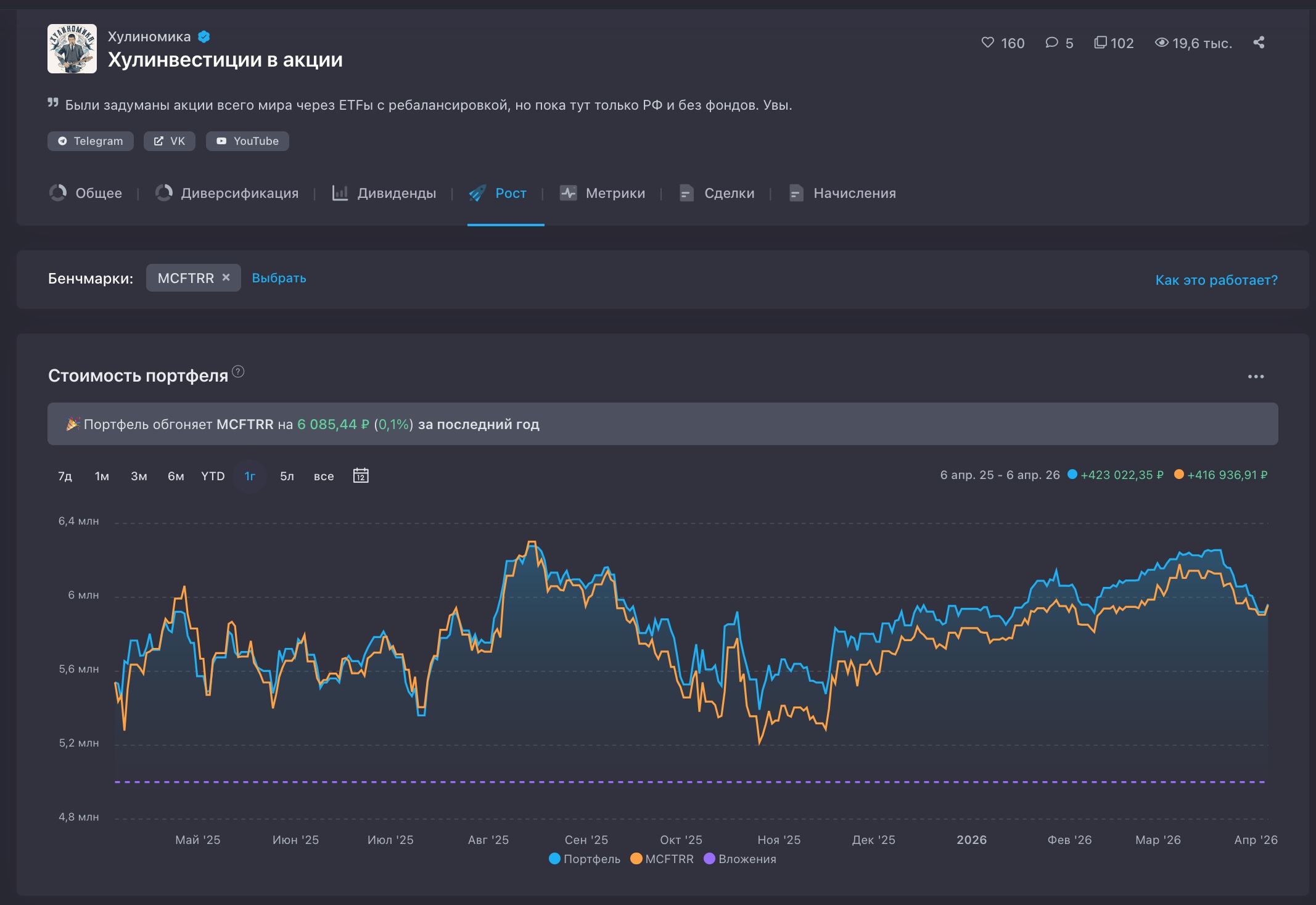Viewport: 1316px width, 905px height.
Task: Open the calendar date range picker
Action: [361, 475]
